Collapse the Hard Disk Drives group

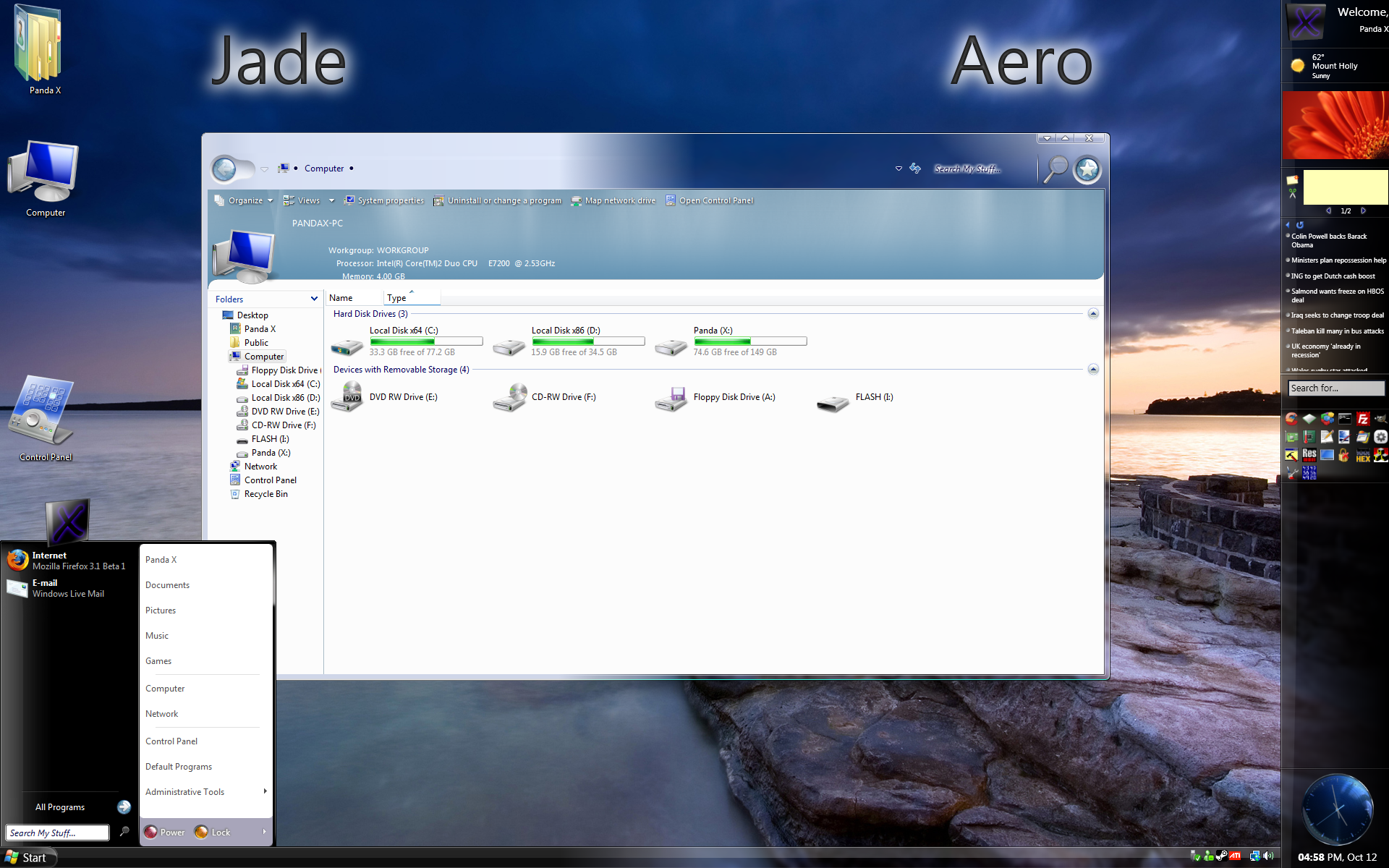coord(1093,314)
